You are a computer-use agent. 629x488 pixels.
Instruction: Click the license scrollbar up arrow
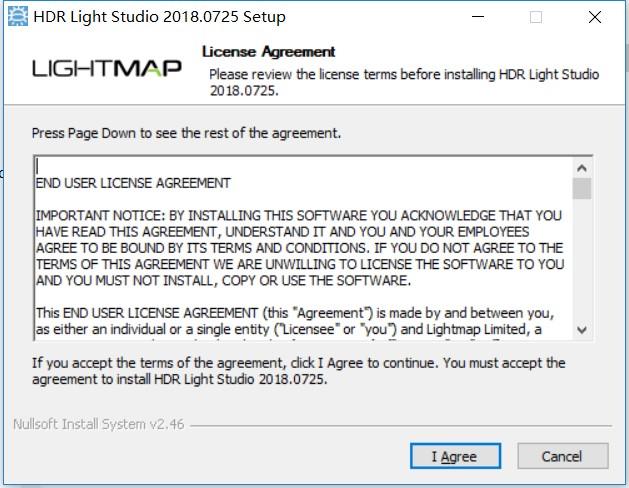pyautogui.click(x=582, y=167)
